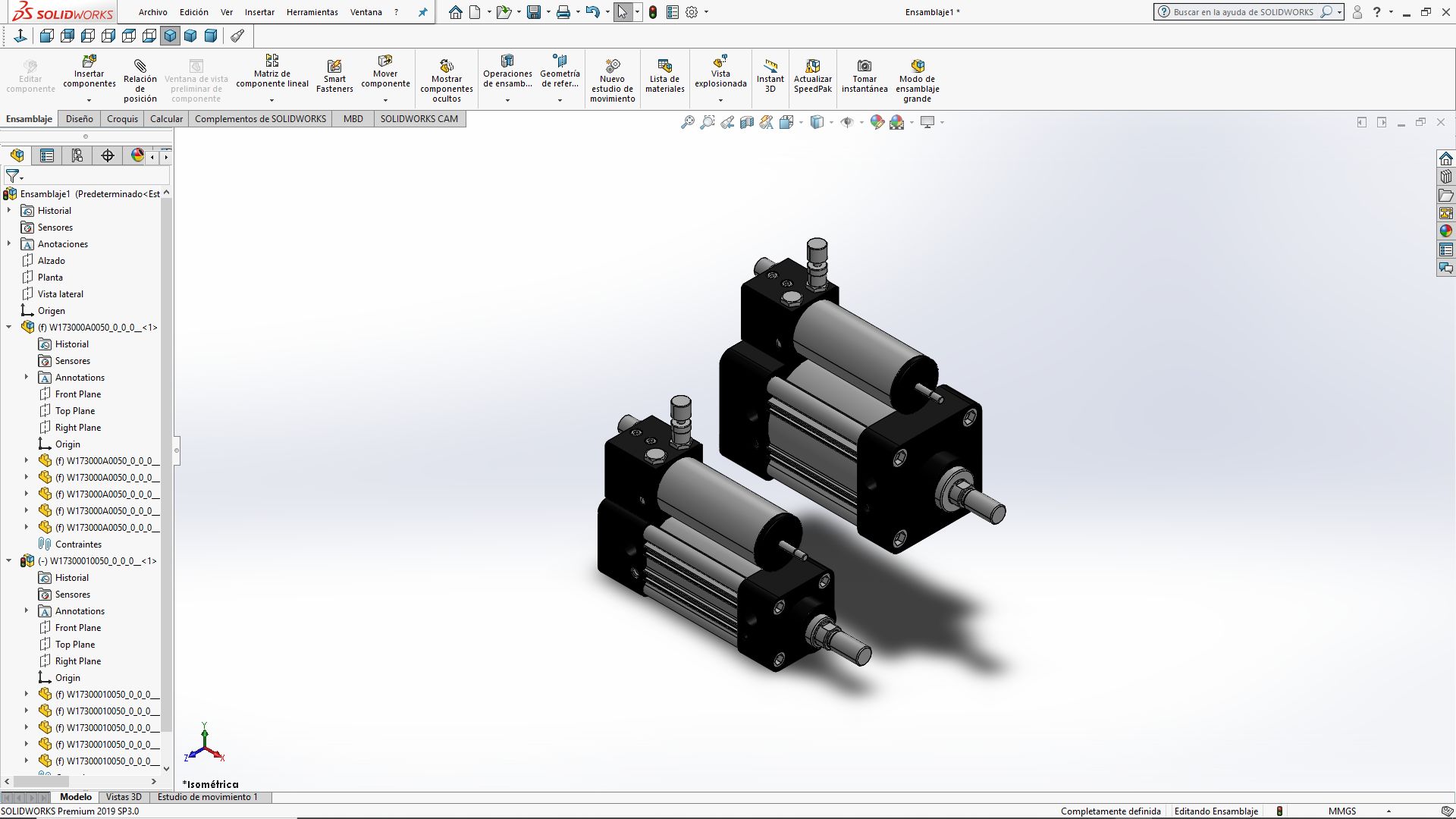Click MMGS units button in status bar
The height and width of the screenshot is (819, 1456).
click(x=1341, y=811)
